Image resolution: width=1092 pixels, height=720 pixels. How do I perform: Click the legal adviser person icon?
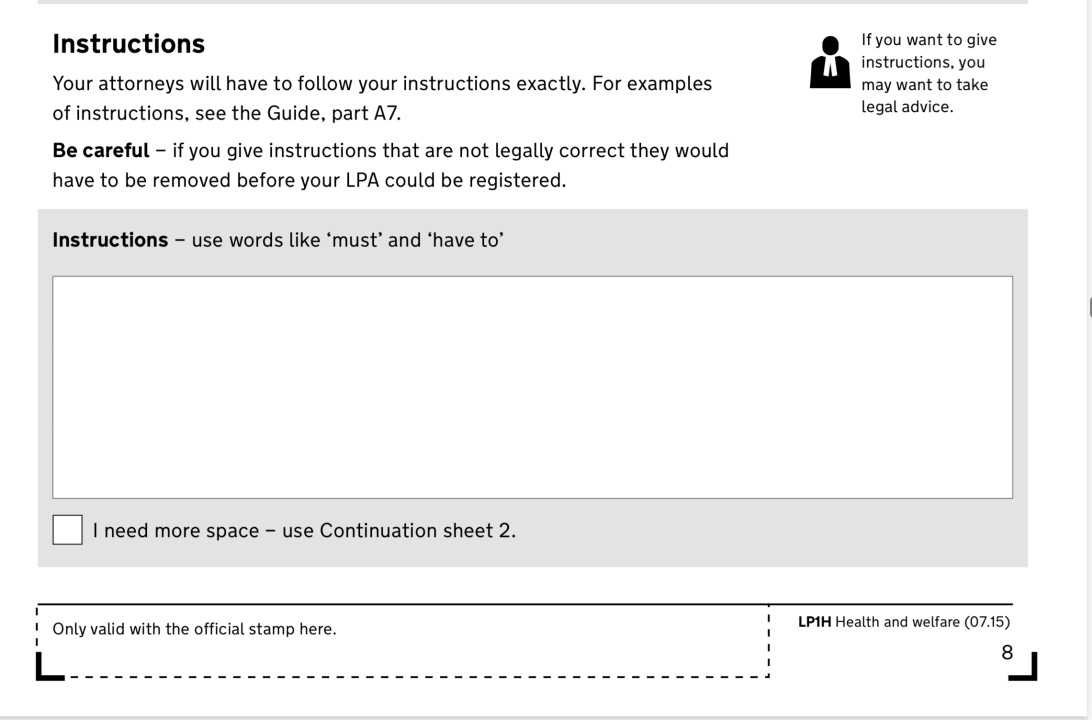(x=830, y=63)
